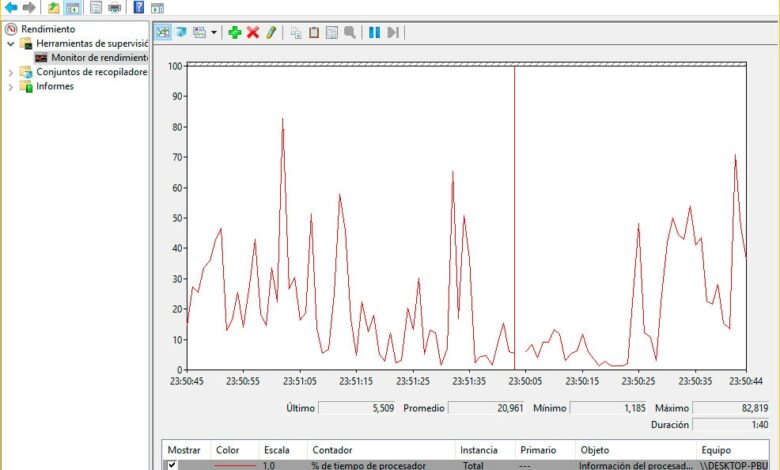Uncheck Mostrar checkbox for processor time counter
Viewport: 780px width, 470px height.
coord(172,465)
